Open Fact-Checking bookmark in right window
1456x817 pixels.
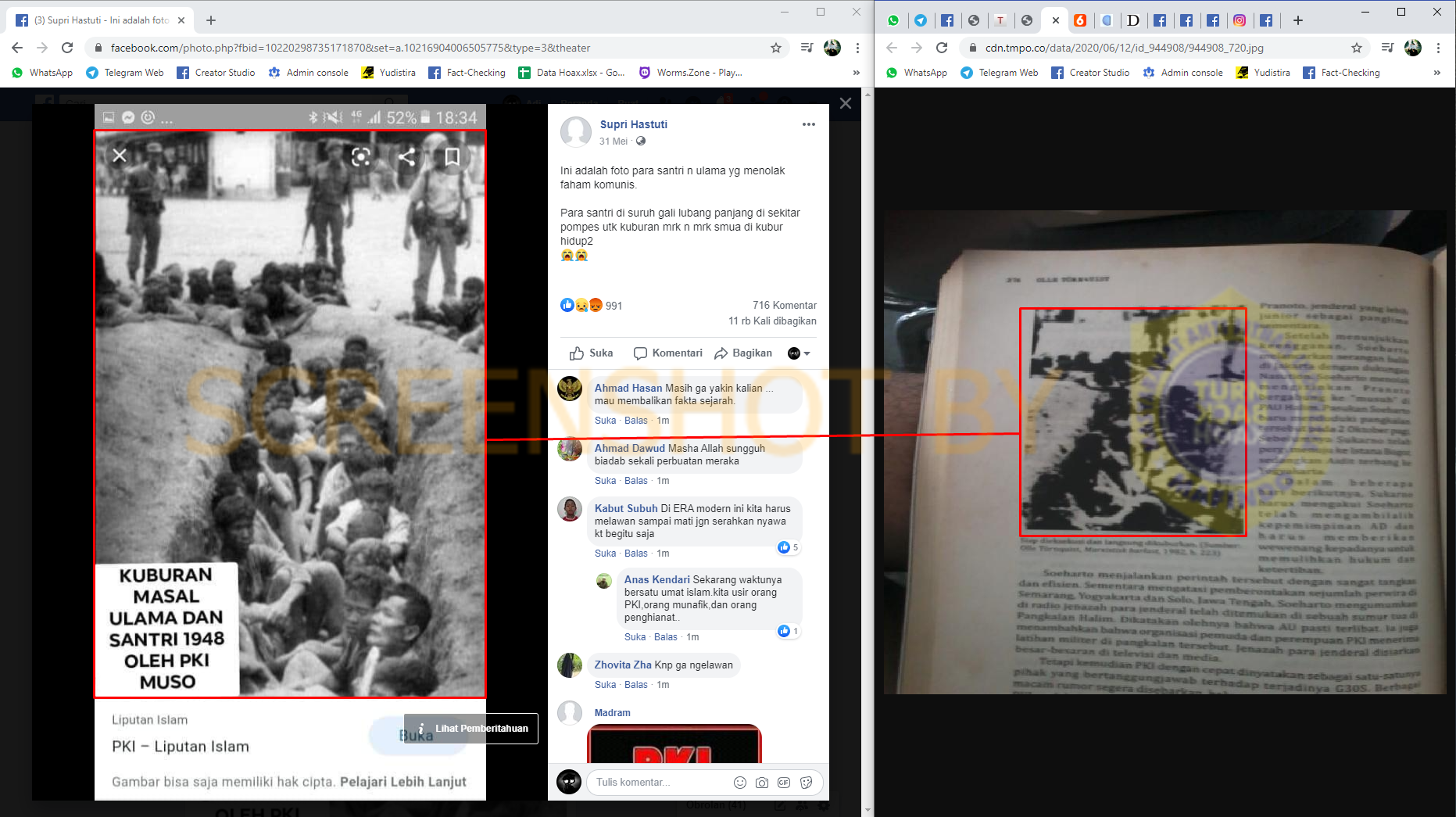pyautogui.click(x=1341, y=73)
